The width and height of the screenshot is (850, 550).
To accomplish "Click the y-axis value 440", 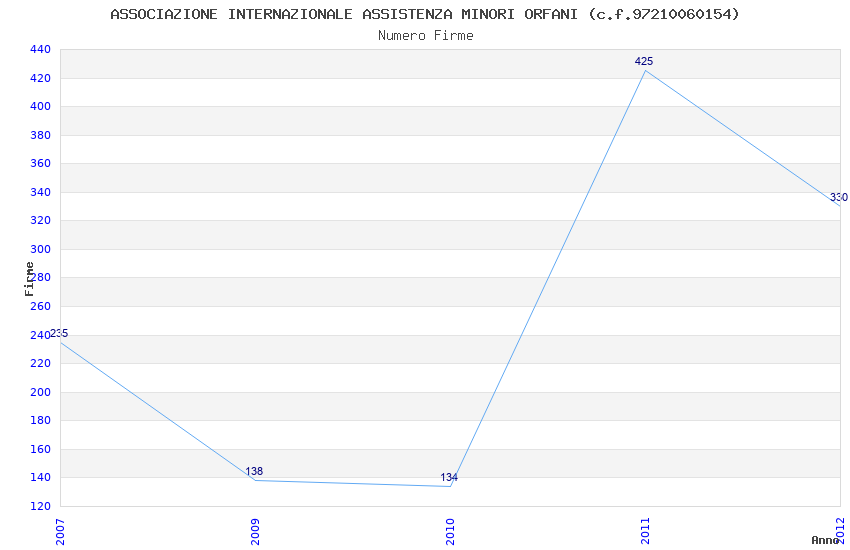I will (x=40, y=49).
